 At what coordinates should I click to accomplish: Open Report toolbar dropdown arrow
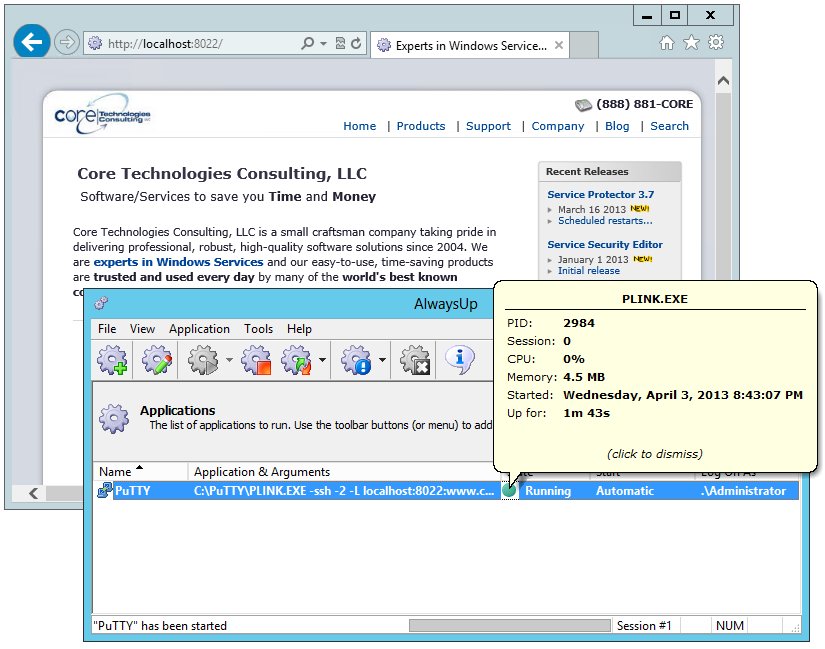(383, 360)
